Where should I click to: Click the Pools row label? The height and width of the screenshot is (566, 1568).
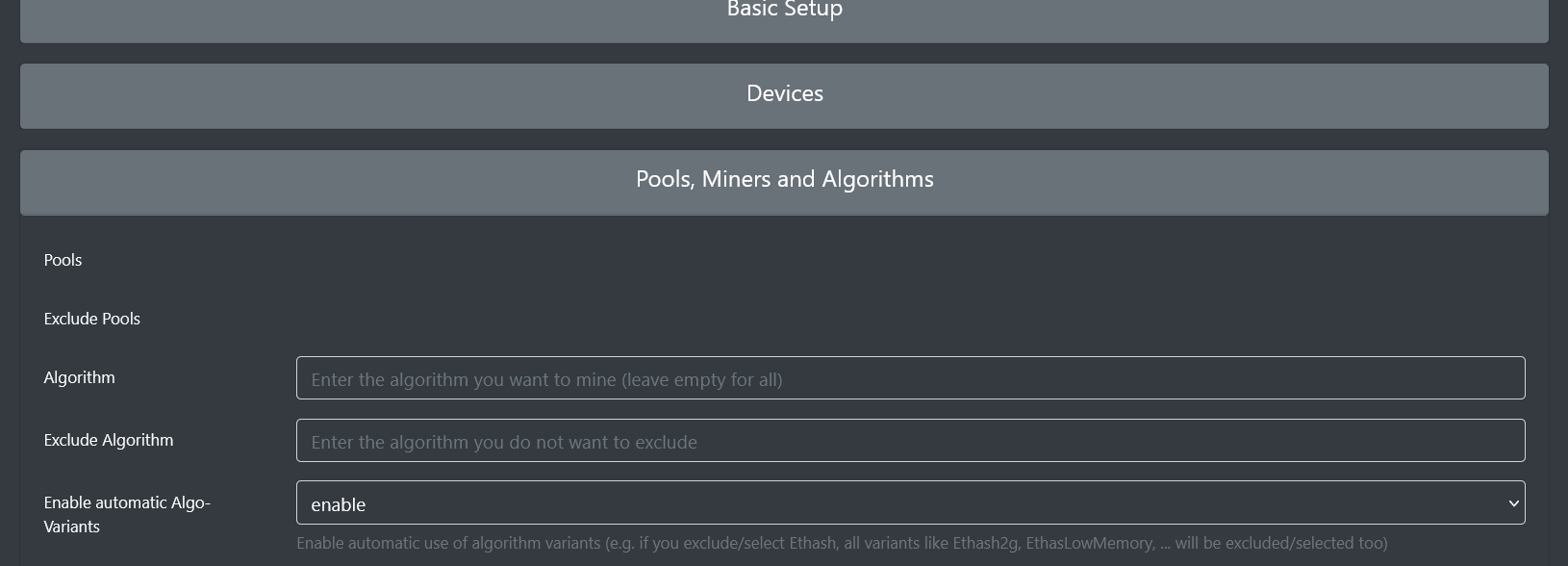62,260
